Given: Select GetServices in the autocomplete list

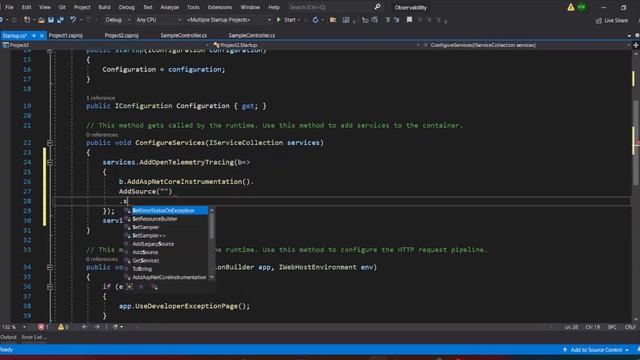Looking at the screenshot, I should click(x=166, y=260).
